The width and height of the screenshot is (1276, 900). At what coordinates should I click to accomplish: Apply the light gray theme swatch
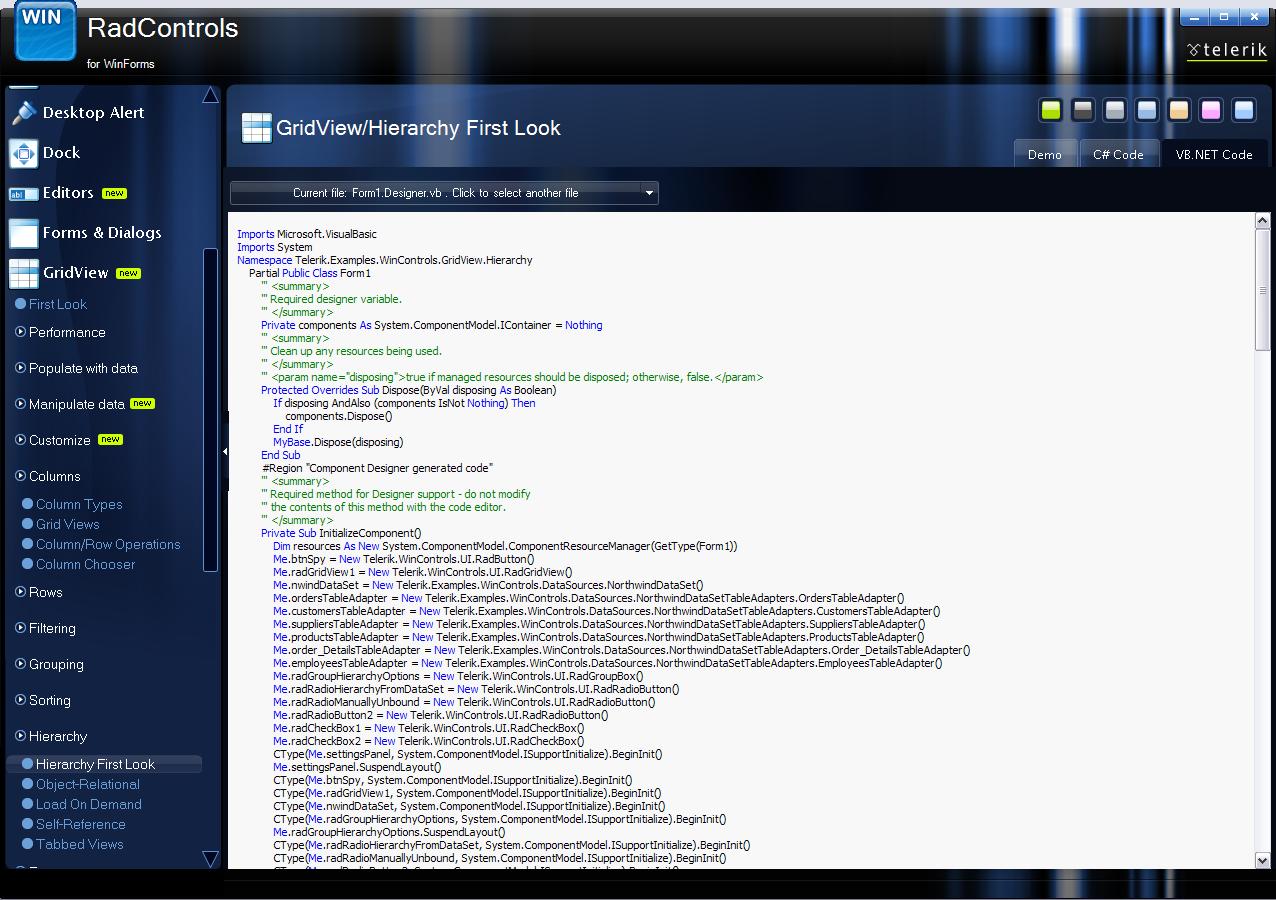pyautogui.click(x=1114, y=110)
